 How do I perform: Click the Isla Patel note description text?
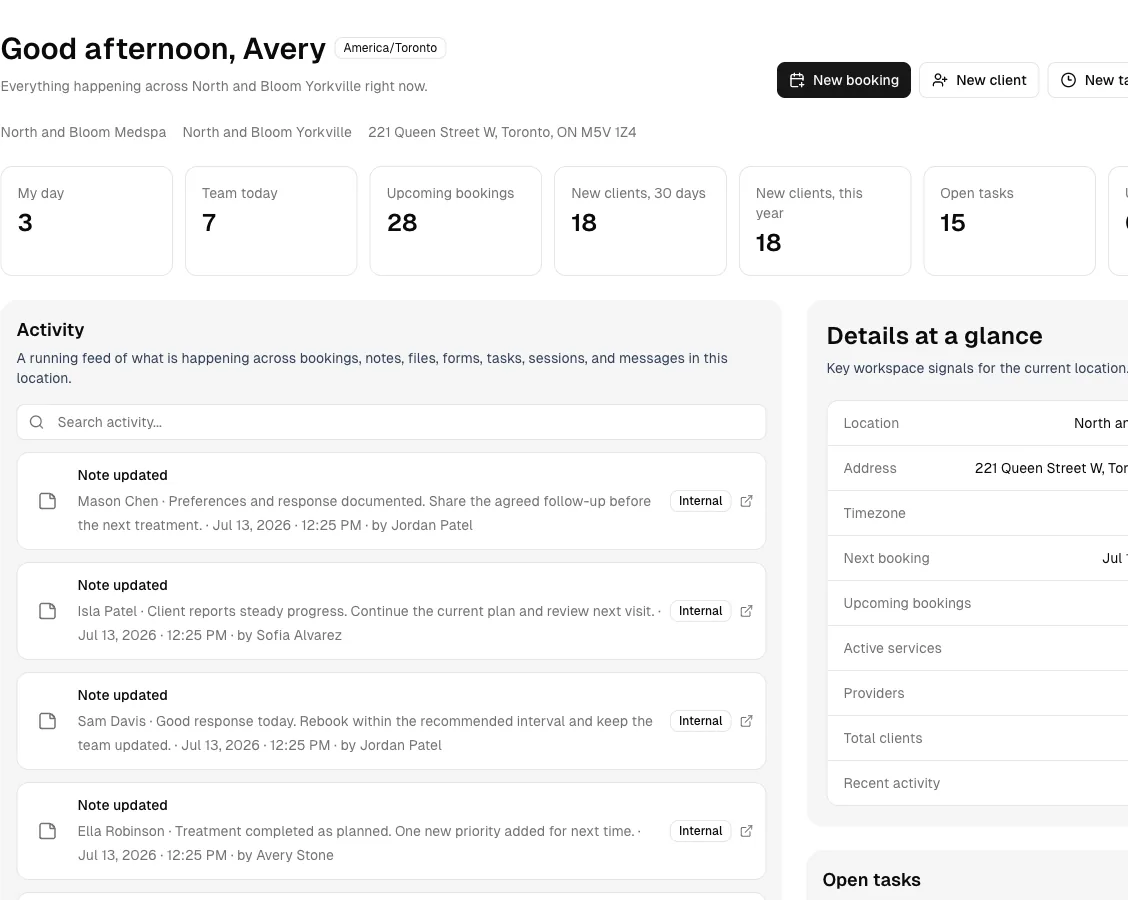tap(369, 624)
